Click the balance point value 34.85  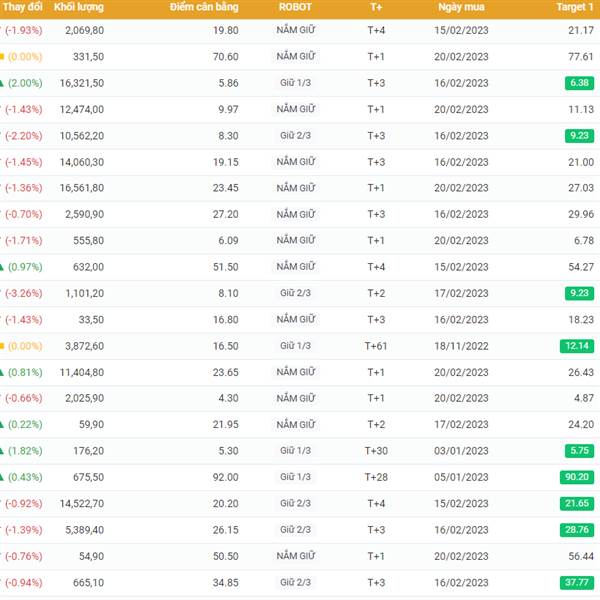(x=225, y=583)
